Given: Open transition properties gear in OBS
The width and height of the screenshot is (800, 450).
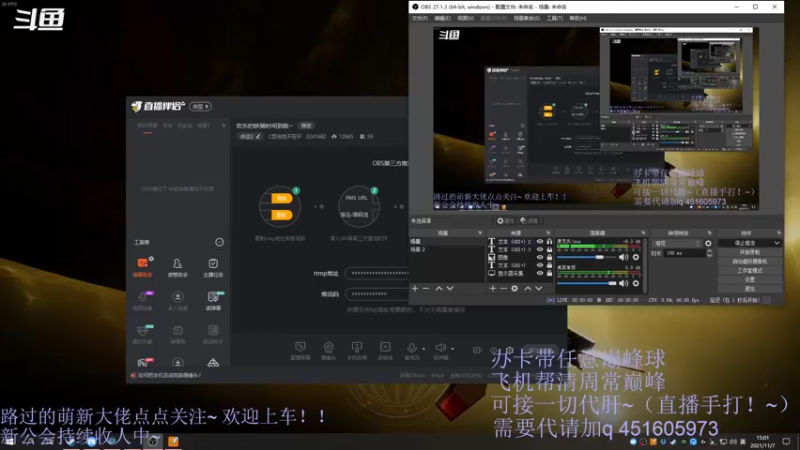Looking at the screenshot, I should (708, 243).
